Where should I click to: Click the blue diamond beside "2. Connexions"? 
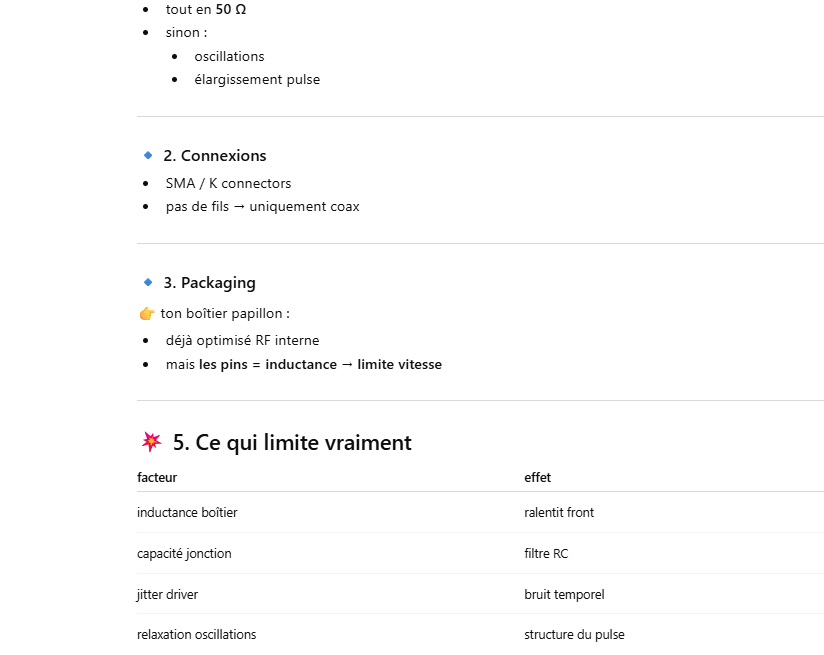pos(148,156)
